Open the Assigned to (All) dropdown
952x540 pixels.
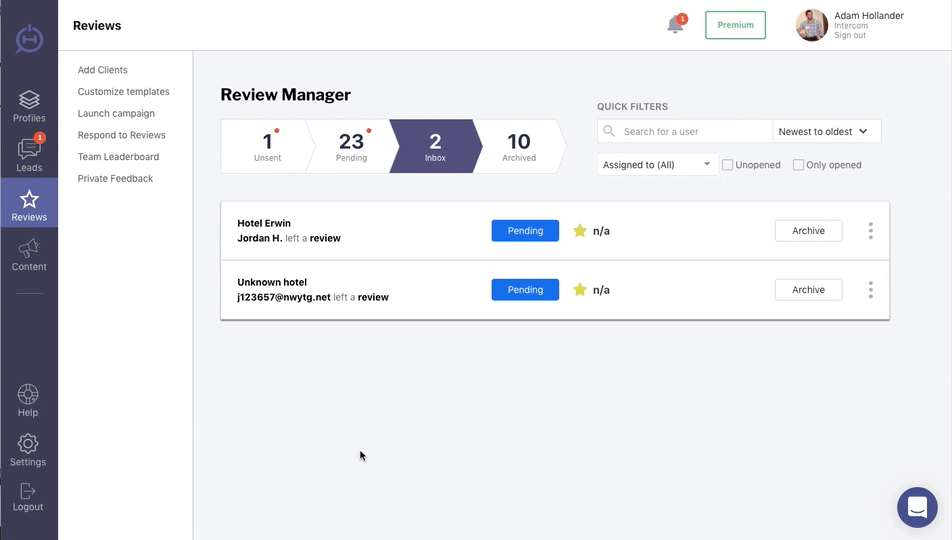point(658,165)
